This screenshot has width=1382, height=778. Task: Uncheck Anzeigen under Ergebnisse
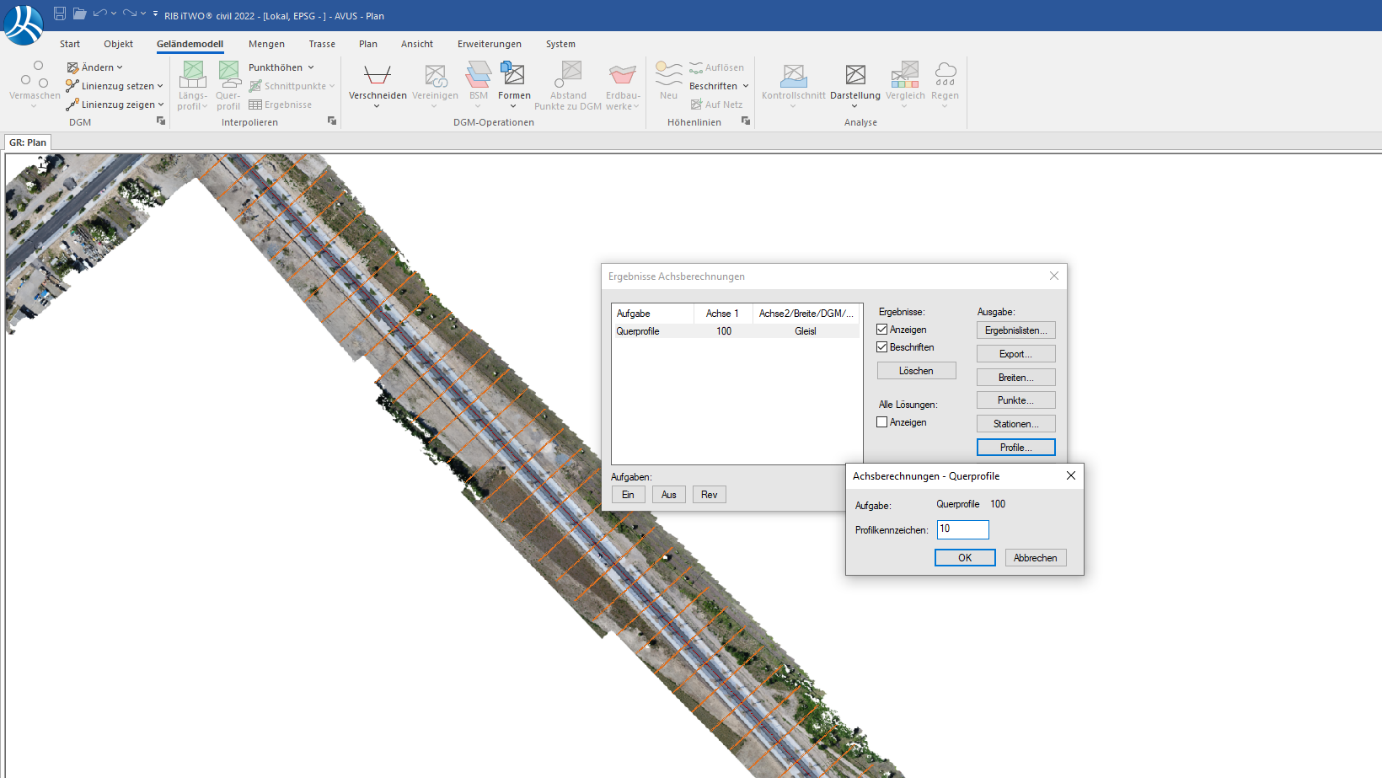pyautogui.click(x=882, y=330)
